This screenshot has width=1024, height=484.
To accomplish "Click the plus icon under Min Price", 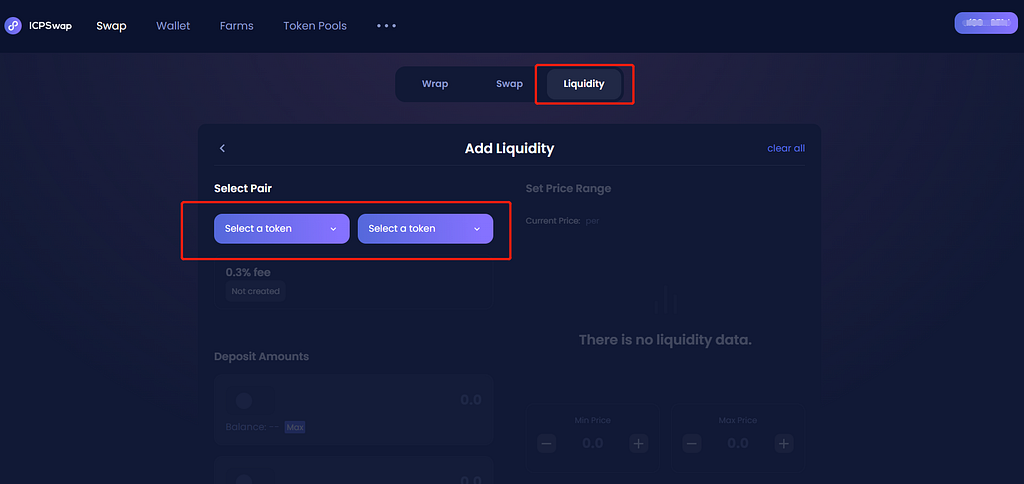I will (x=639, y=444).
